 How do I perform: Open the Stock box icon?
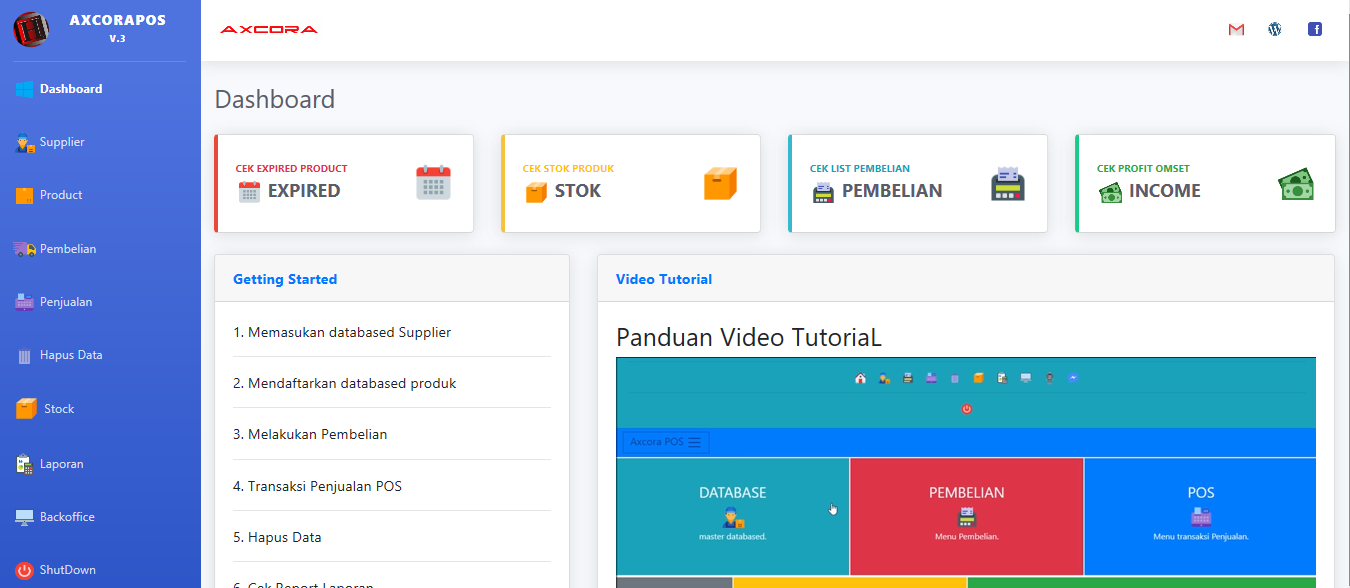point(27,409)
